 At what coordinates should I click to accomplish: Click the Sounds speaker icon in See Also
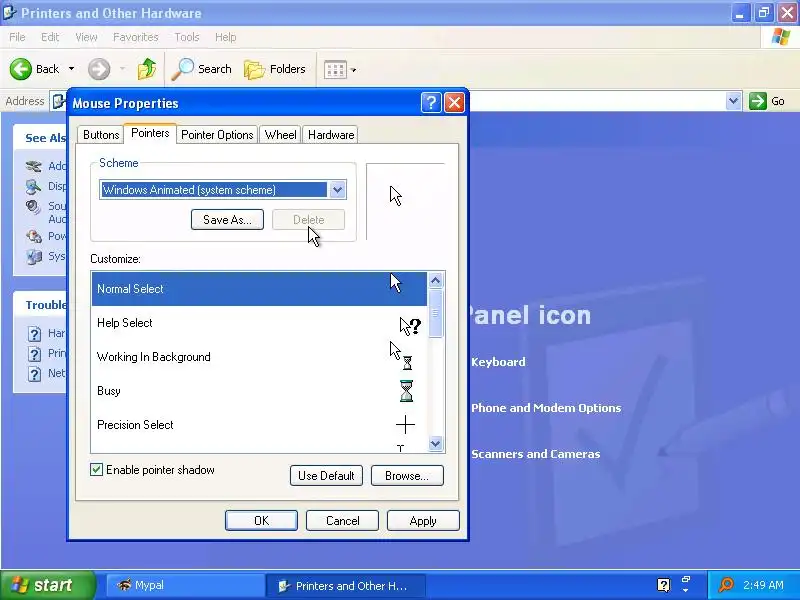tap(34, 207)
